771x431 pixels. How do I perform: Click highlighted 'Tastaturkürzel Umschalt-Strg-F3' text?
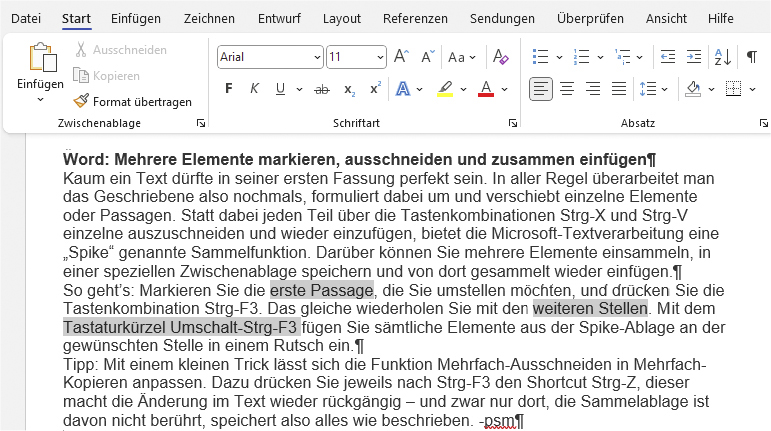tap(180, 327)
